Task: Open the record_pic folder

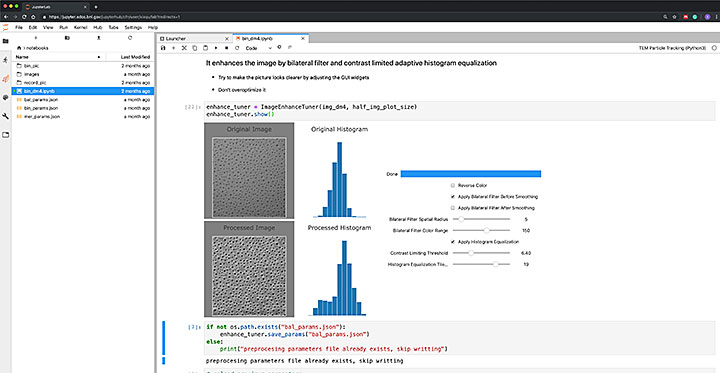Action: (x=83, y=83)
